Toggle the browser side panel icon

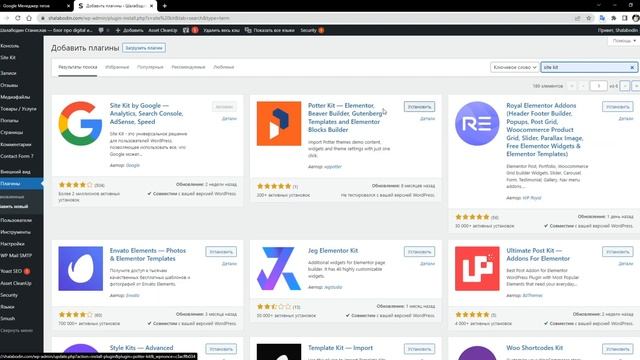tap(624, 18)
